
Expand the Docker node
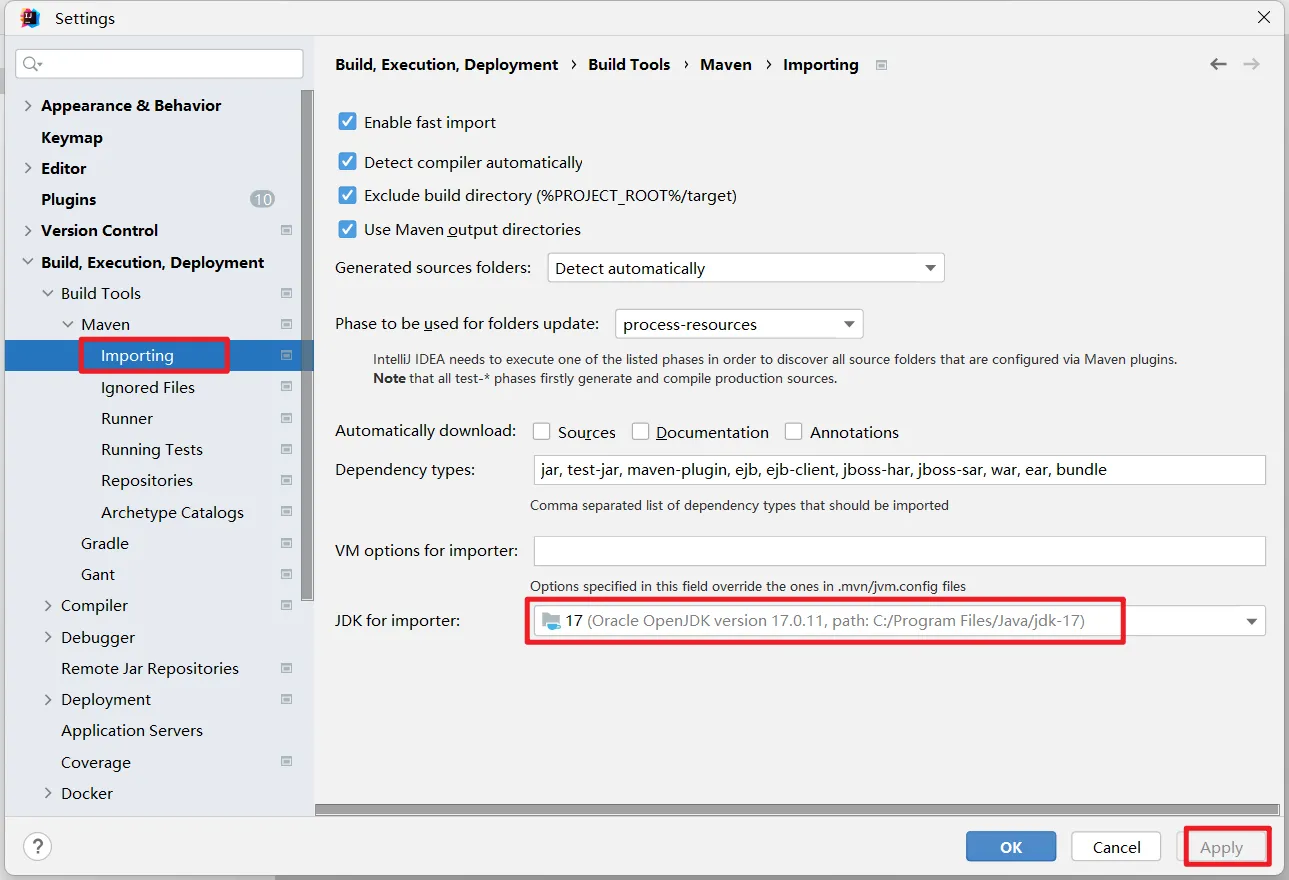[48, 793]
